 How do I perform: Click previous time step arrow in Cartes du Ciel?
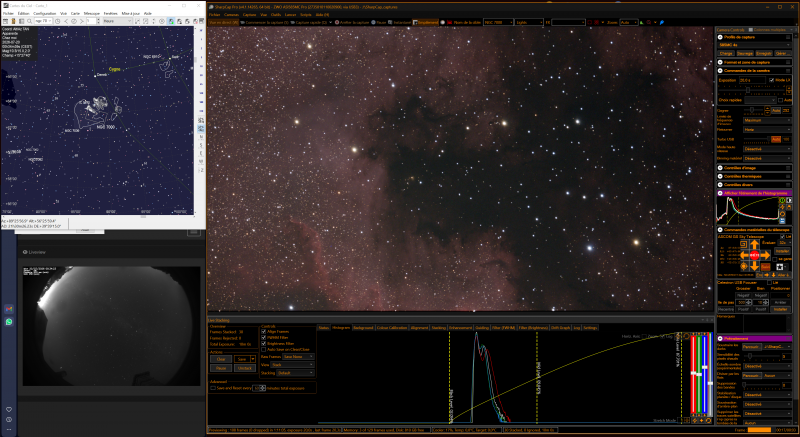[x=66, y=21]
